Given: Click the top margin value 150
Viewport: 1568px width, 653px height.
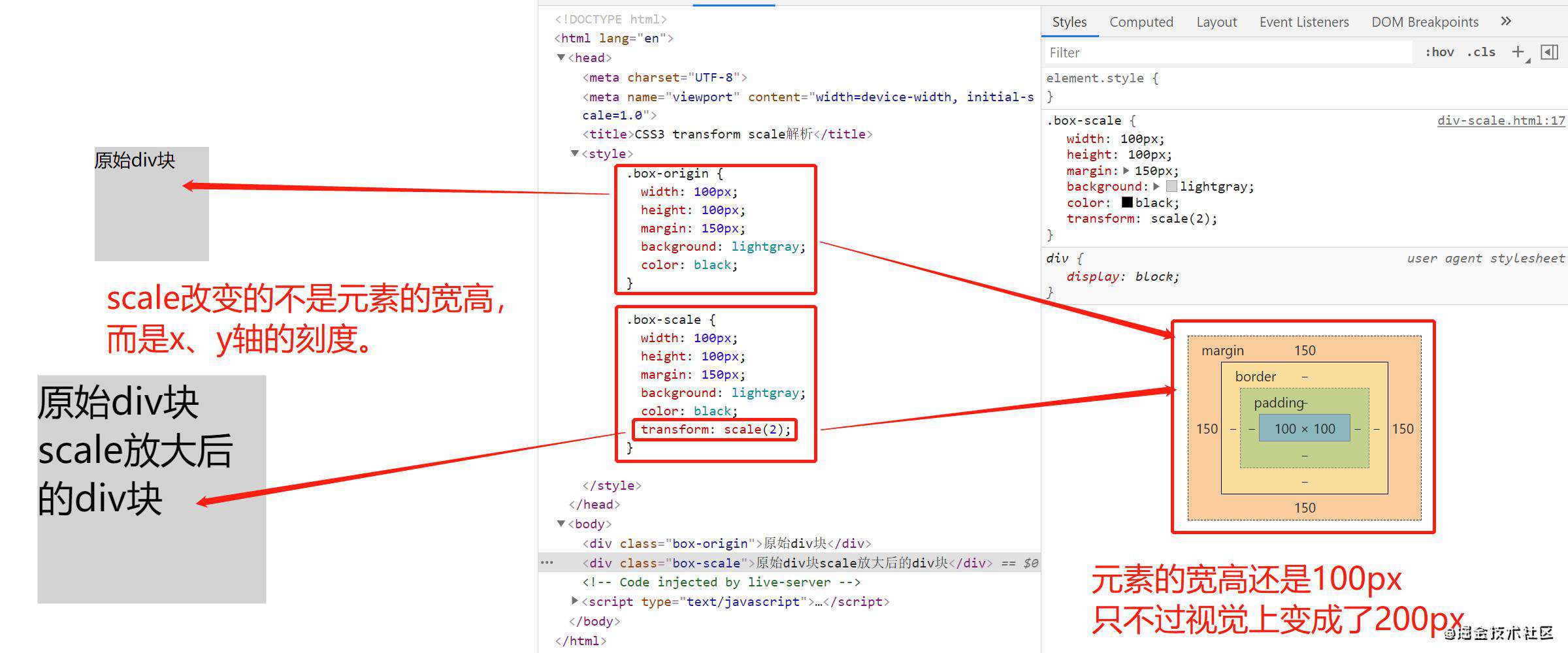Looking at the screenshot, I should coord(1305,351).
